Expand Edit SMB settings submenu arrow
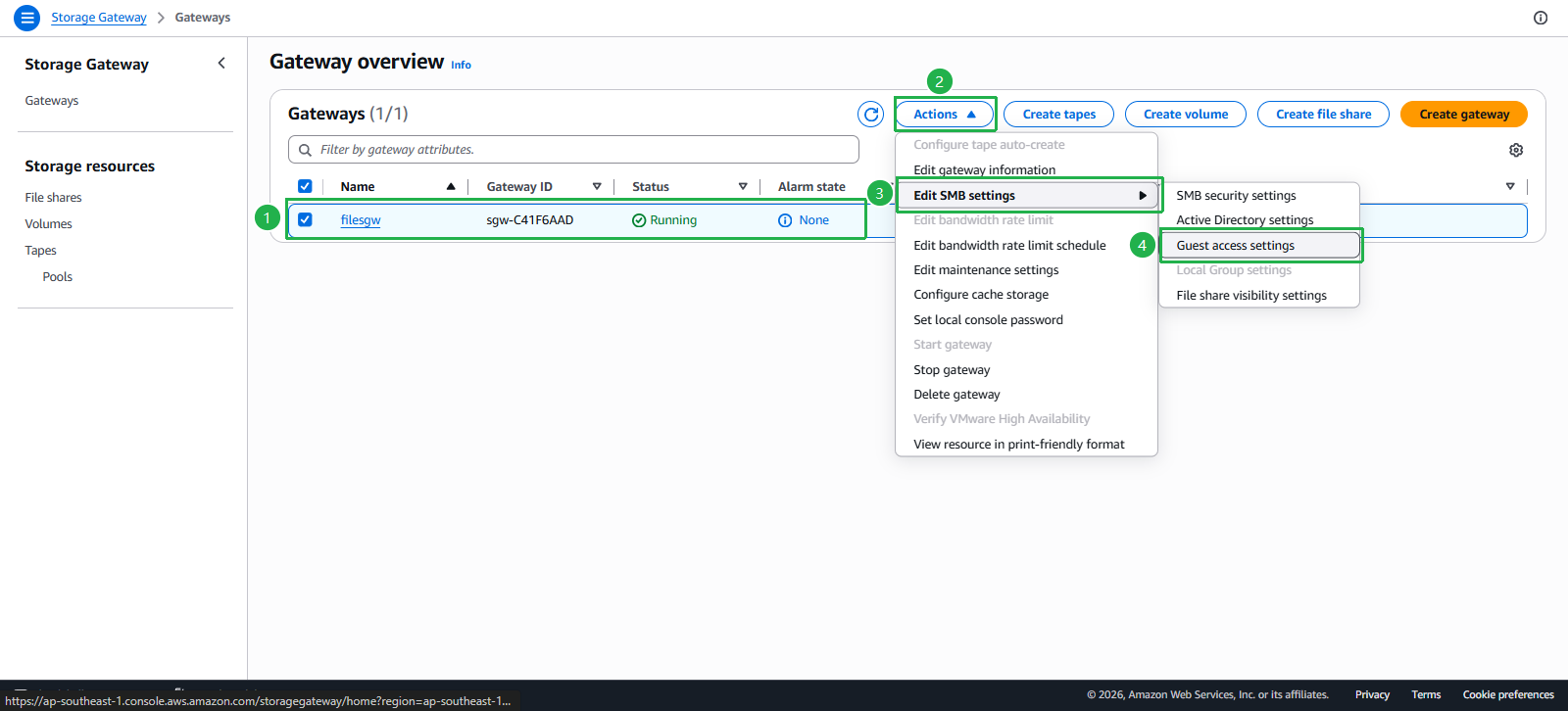Image resolution: width=1568 pixels, height=711 pixels. 1143,196
